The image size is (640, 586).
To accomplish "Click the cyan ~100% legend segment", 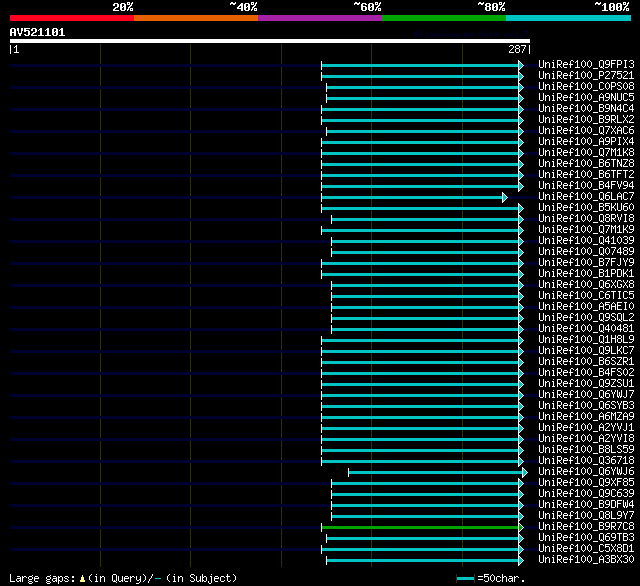I will click(x=568, y=18).
